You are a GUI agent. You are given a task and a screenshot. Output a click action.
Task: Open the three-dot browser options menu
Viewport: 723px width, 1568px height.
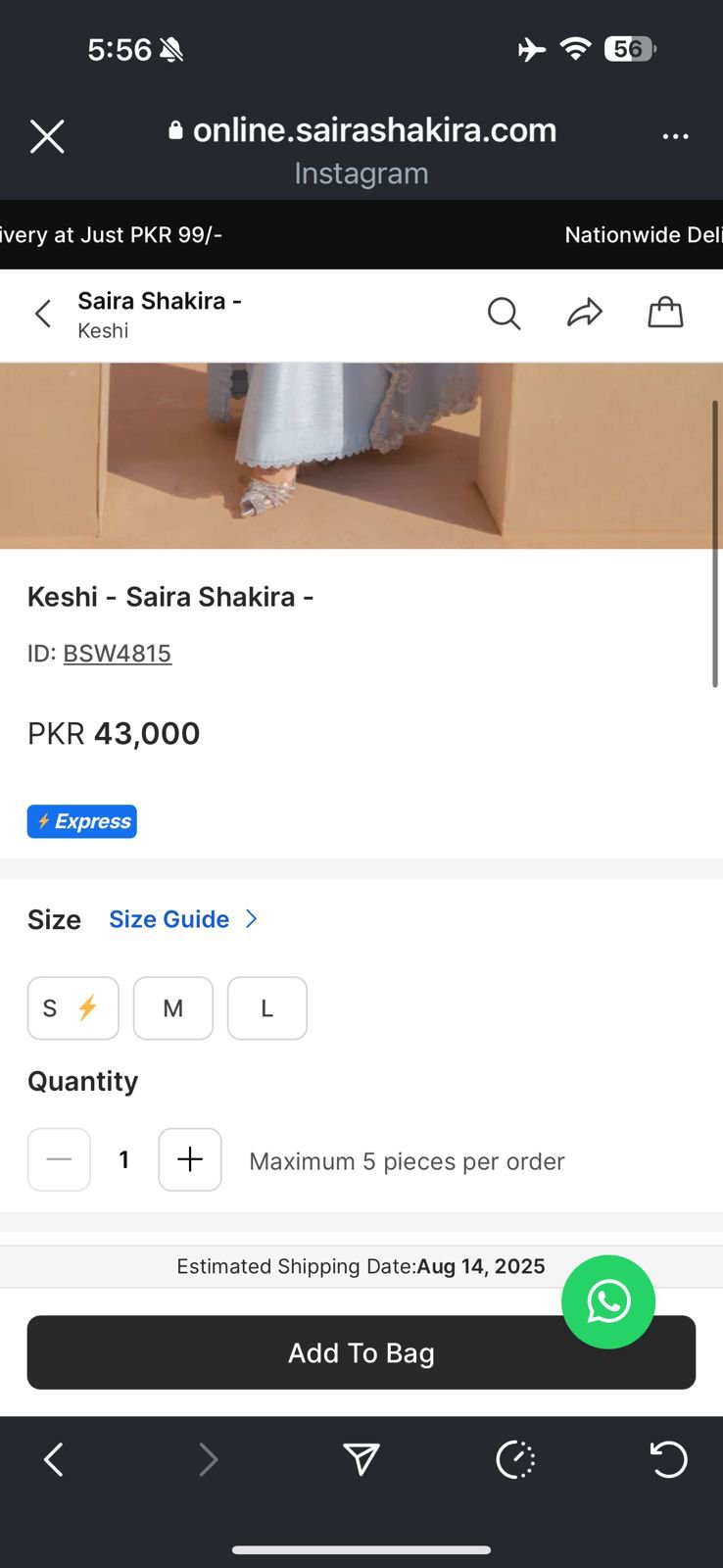coord(676,137)
